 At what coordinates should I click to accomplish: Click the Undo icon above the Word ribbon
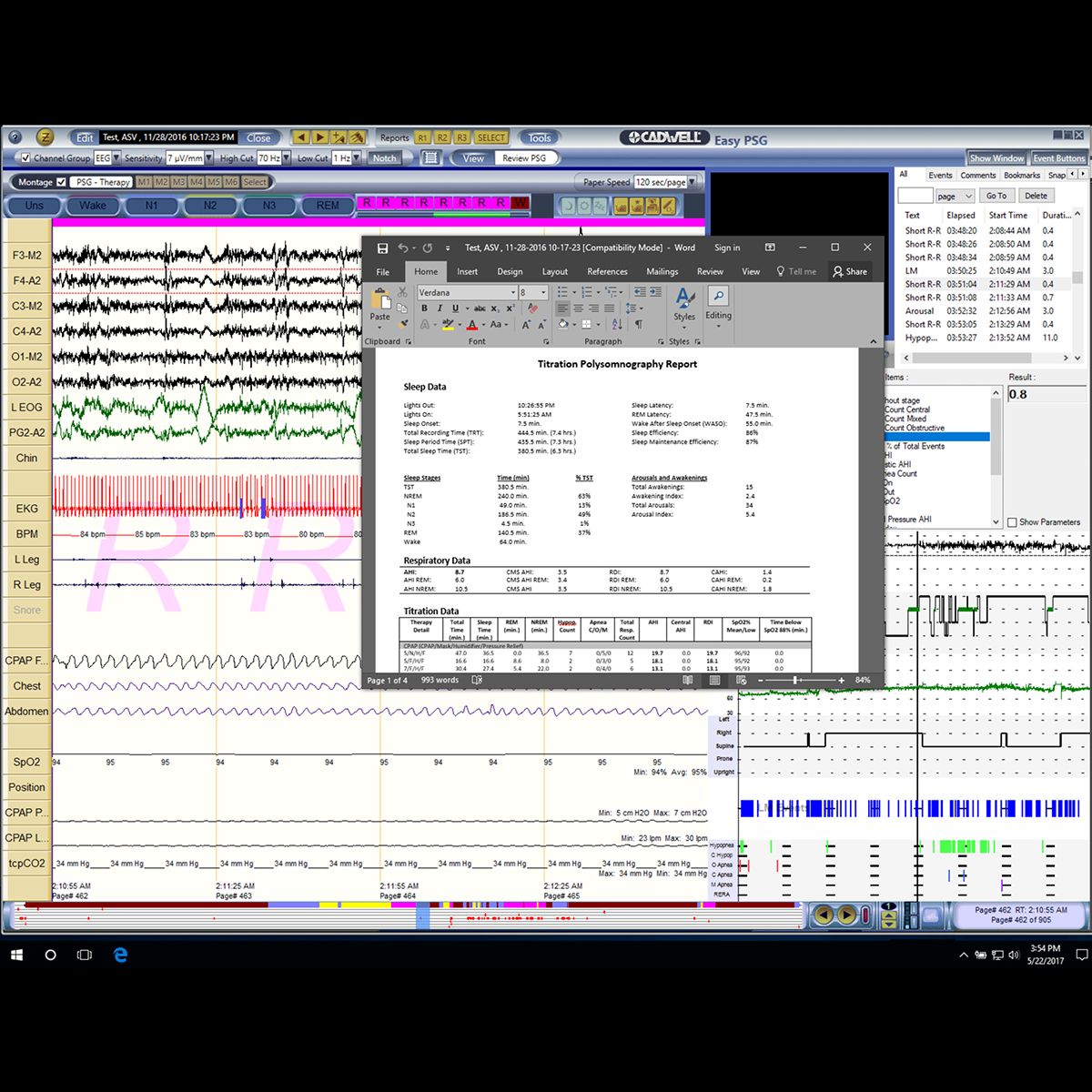(x=404, y=247)
